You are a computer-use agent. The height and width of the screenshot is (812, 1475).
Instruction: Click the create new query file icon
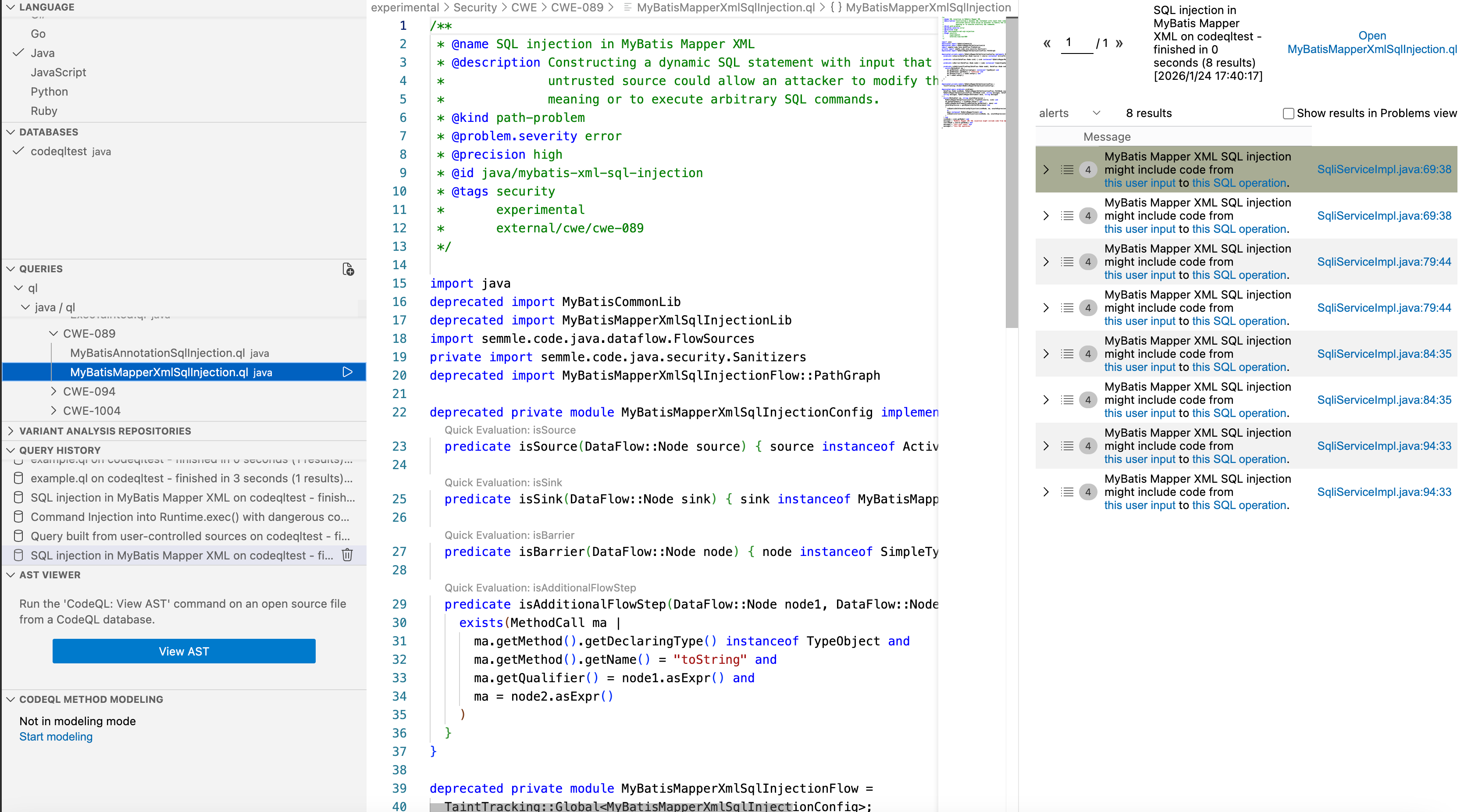pyautogui.click(x=348, y=269)
